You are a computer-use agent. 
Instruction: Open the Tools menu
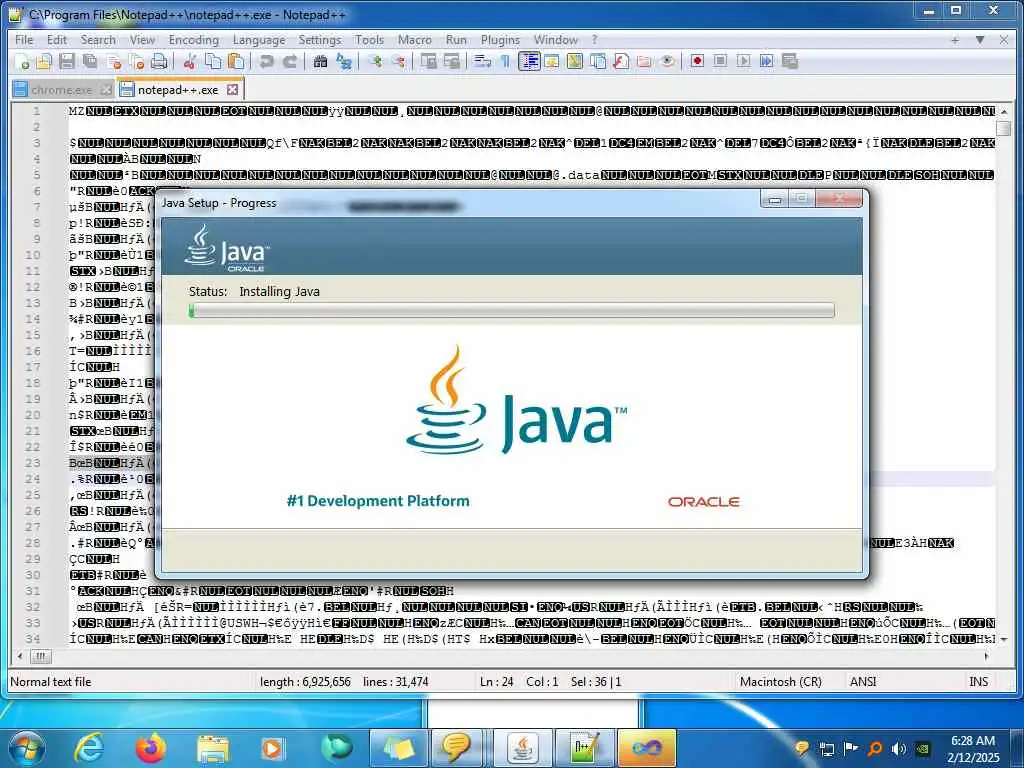point(369,40)
